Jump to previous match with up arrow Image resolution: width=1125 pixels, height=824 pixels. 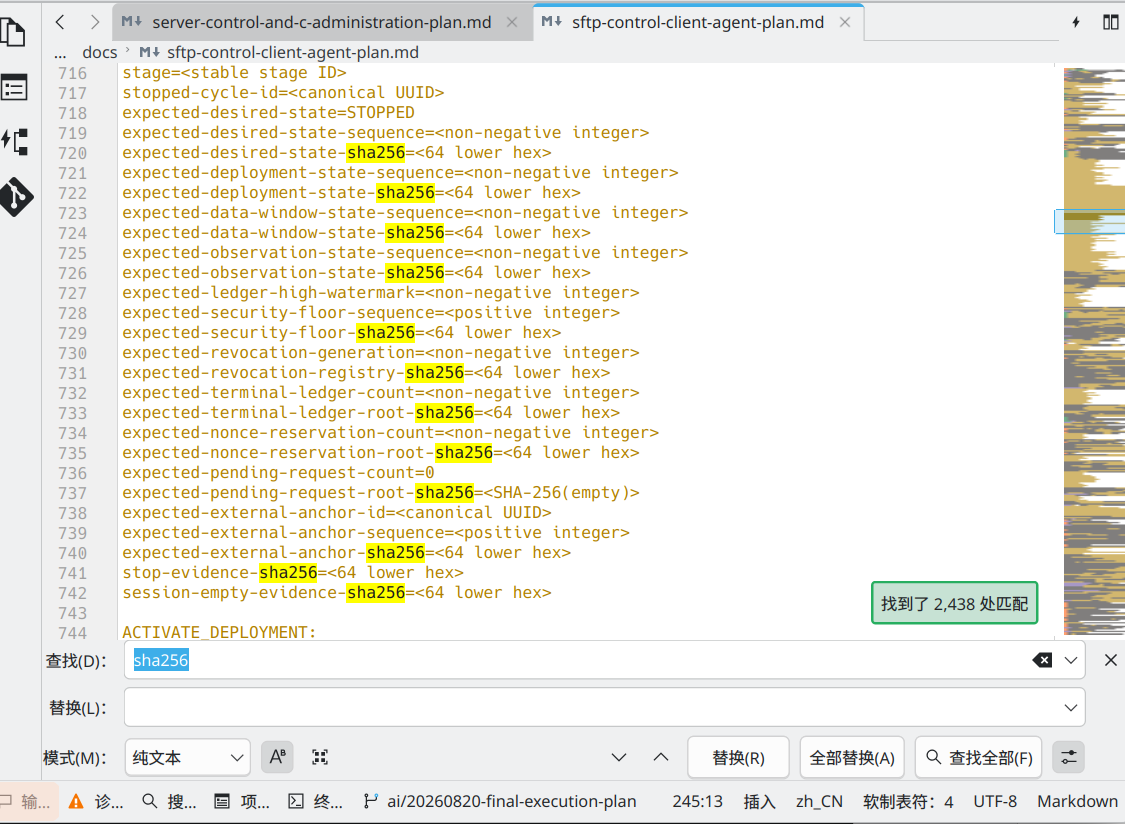point(661,757)
